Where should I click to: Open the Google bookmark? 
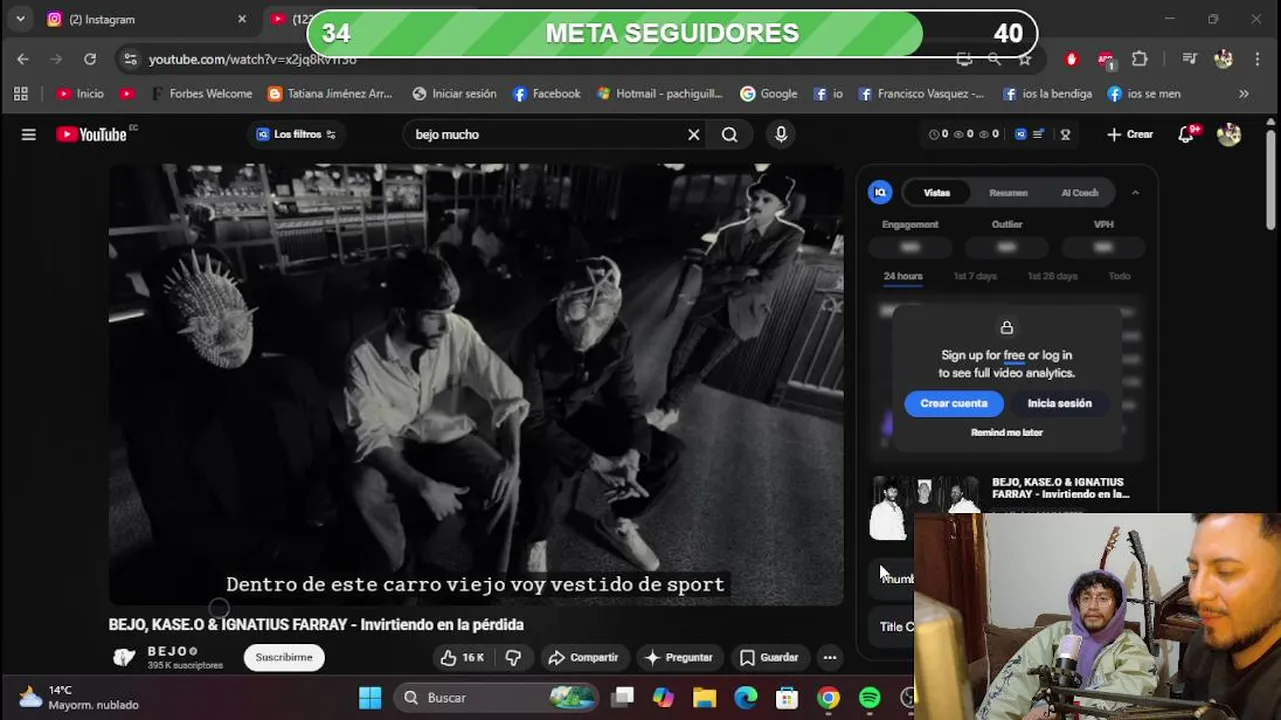pos(768,93)
